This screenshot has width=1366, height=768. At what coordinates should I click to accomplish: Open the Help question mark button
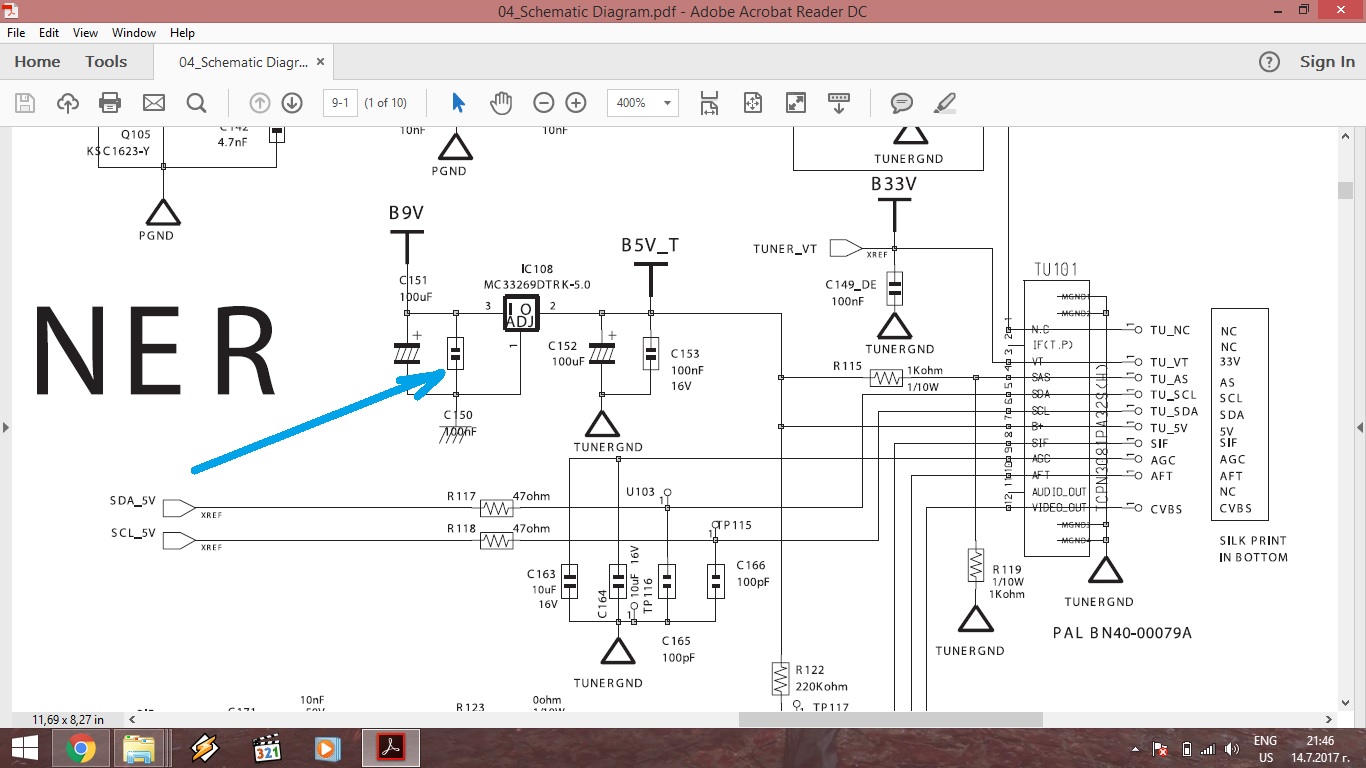click(1269, 62)
